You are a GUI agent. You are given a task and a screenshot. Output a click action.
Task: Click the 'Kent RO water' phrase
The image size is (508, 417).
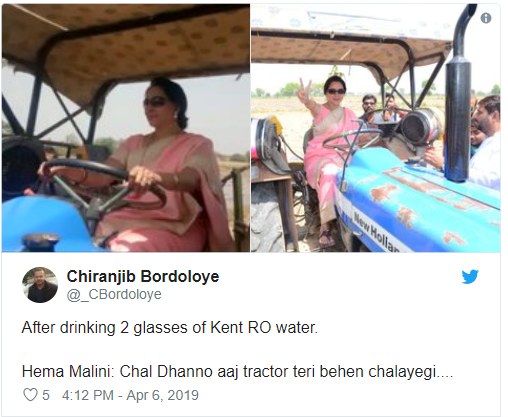tap(264, 328)
